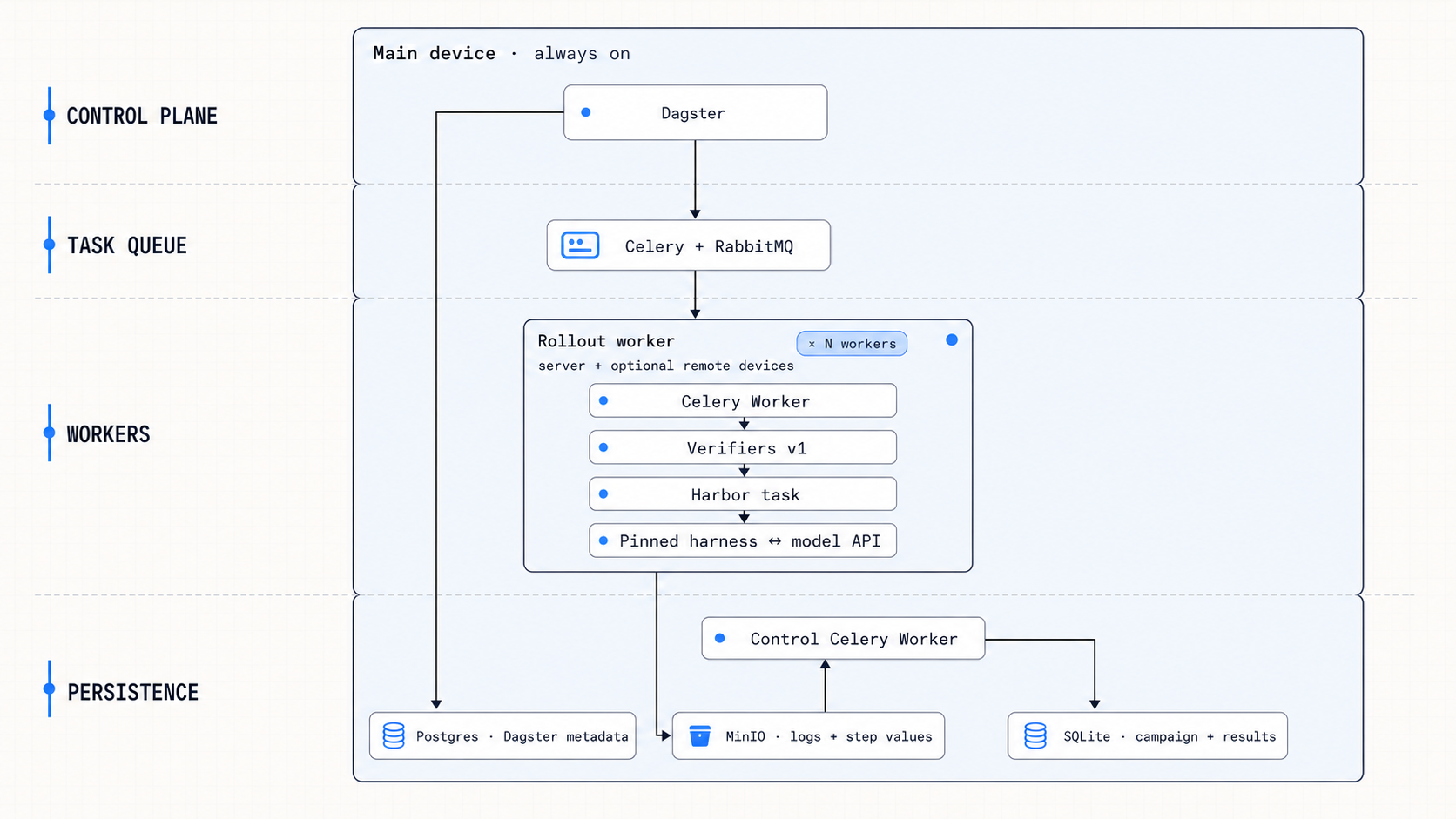Click the WORKERS lane label

pos(108,433)
